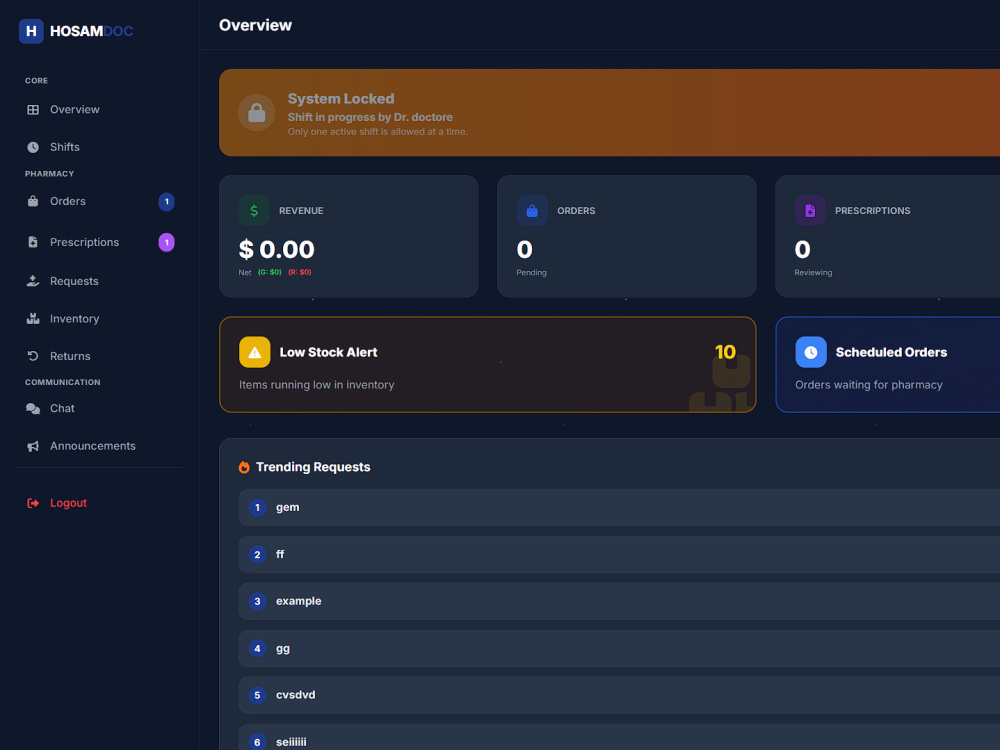Click the Orders pending stat card

coord(626,237)
